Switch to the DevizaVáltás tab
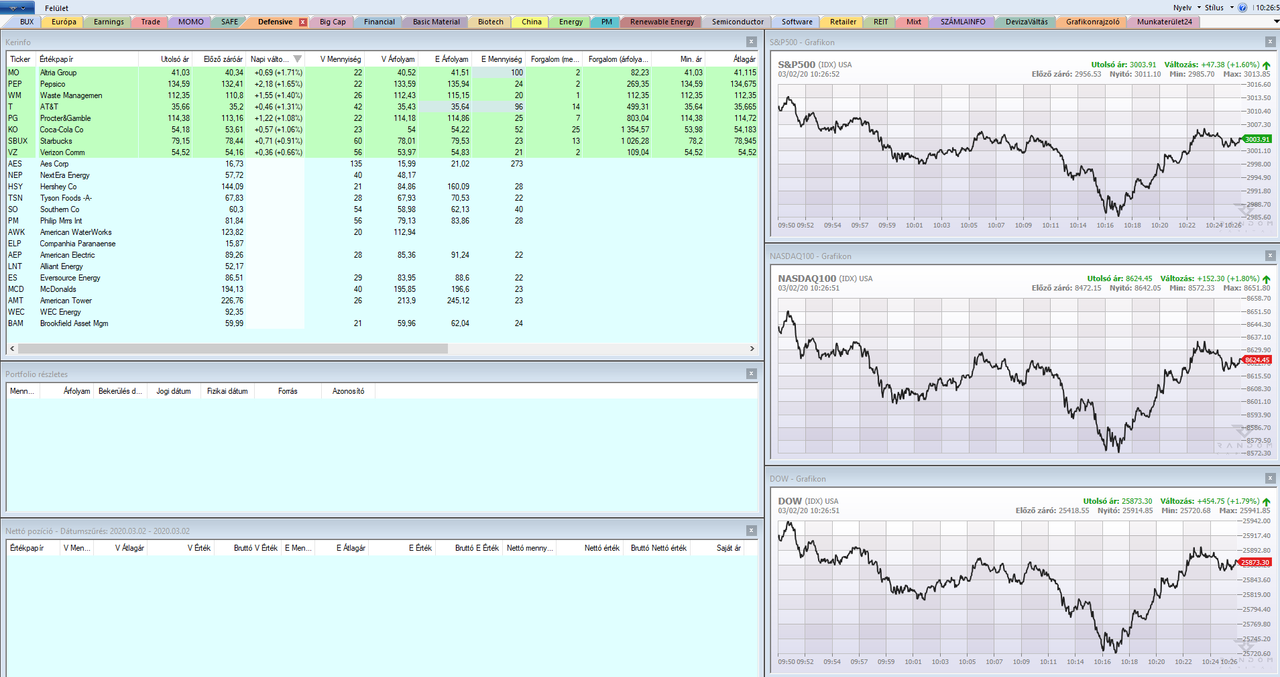The height and width of the screenshot is (677, 1280). click(1026, 21)
